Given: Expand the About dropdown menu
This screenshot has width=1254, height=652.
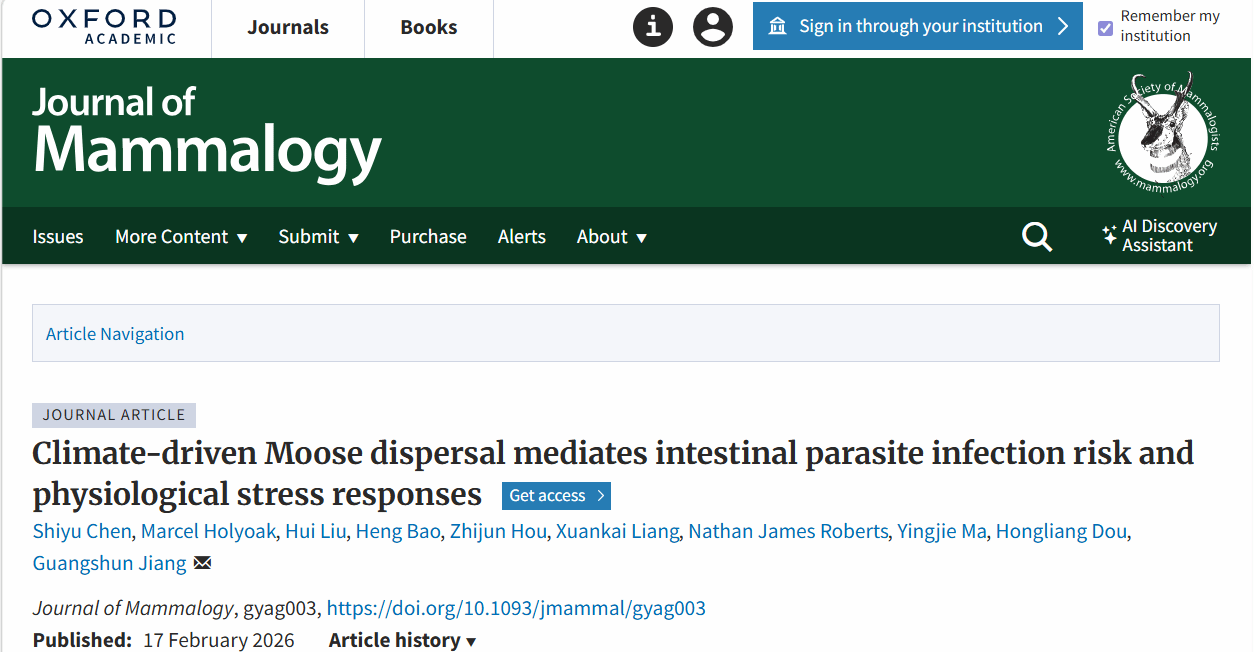Looking at the screenshot, I should click(x=611, y=237).
